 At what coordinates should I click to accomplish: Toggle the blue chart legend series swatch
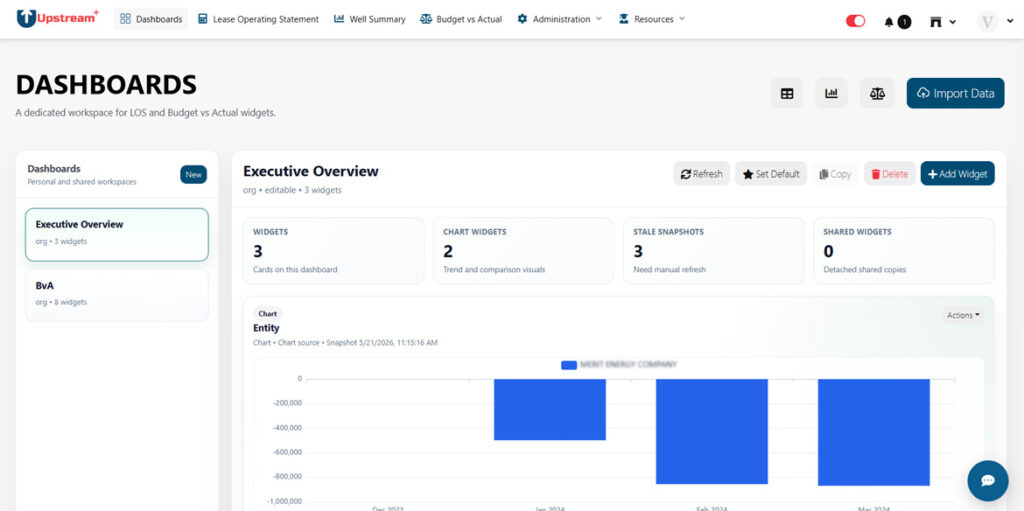pyautogui.click(x=569, y=365)
